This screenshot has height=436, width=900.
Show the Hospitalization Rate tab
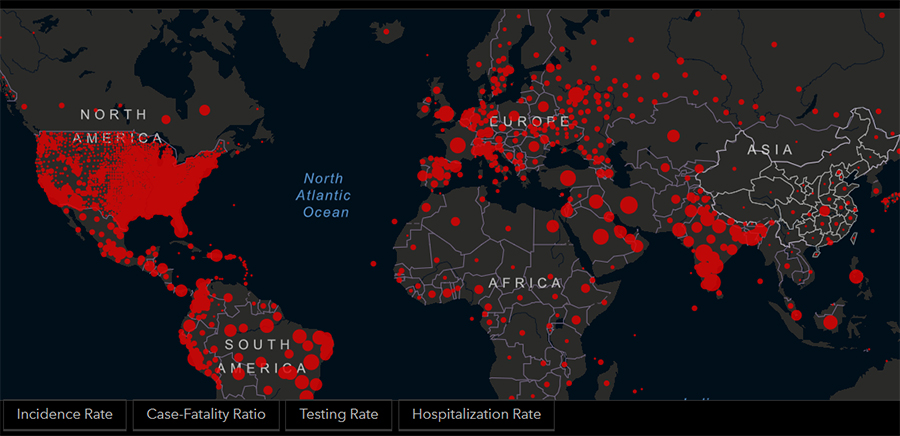point(476,415)
